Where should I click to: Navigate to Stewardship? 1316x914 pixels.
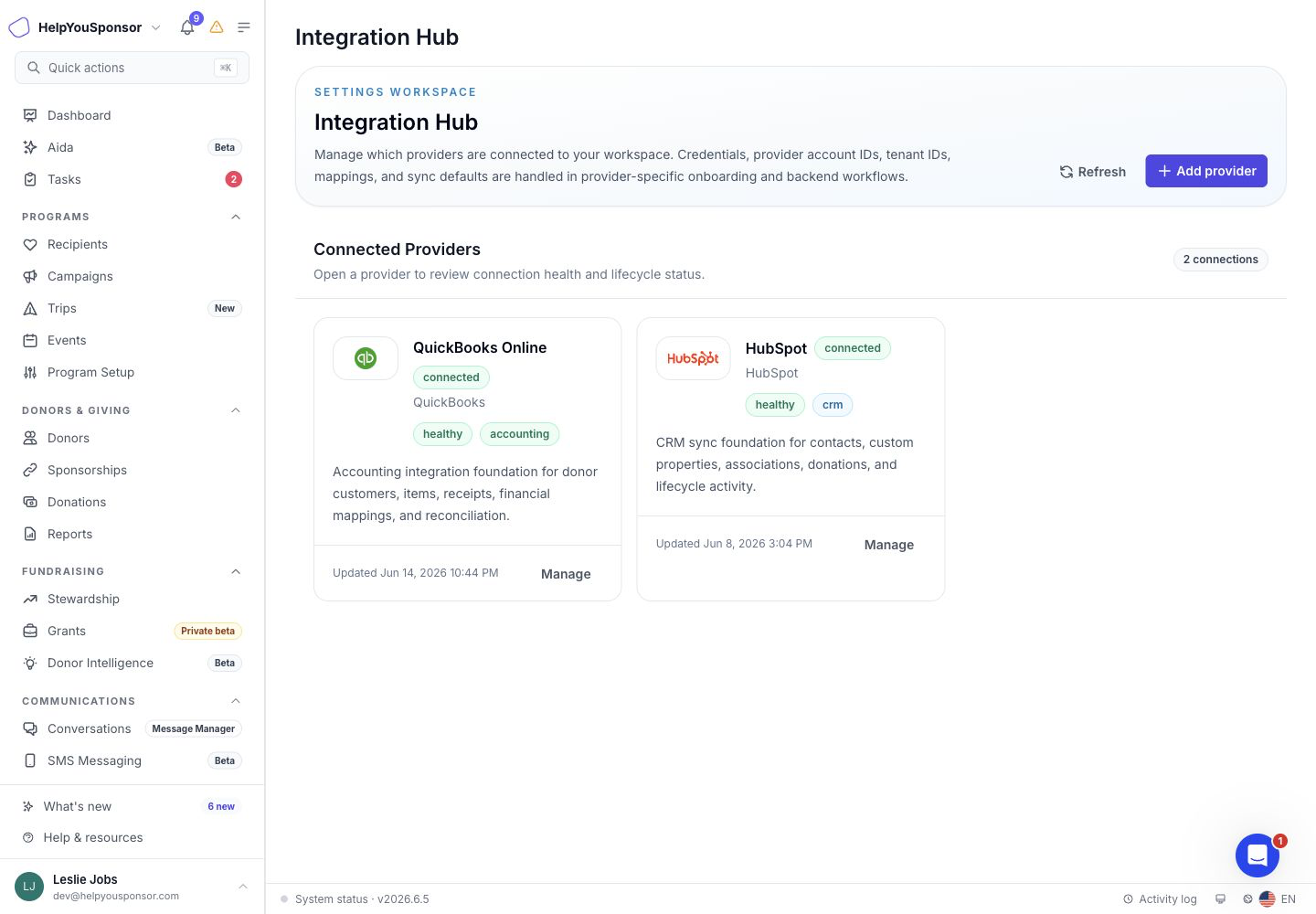coord(132,599)
